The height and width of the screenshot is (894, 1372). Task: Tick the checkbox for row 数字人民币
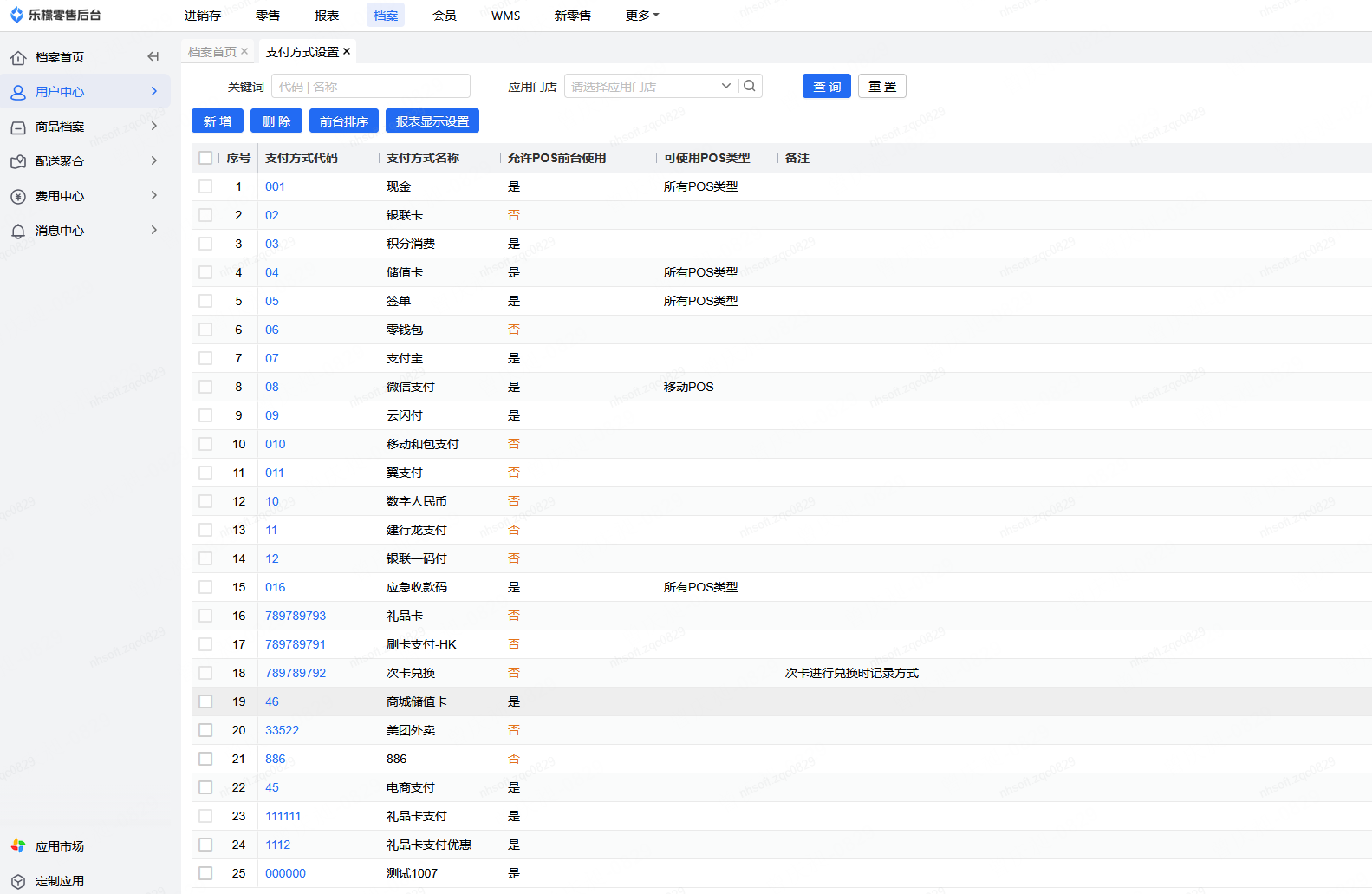click(x=205, y=501)
